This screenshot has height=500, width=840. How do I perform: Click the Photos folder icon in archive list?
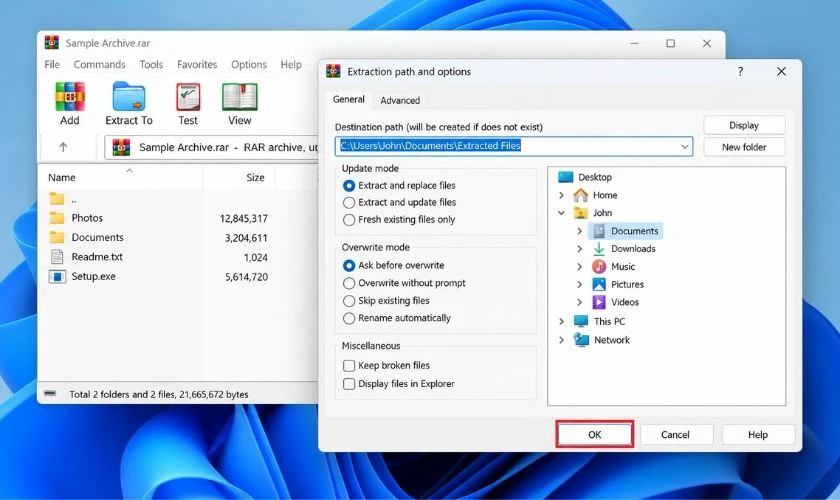coord(57,218)
